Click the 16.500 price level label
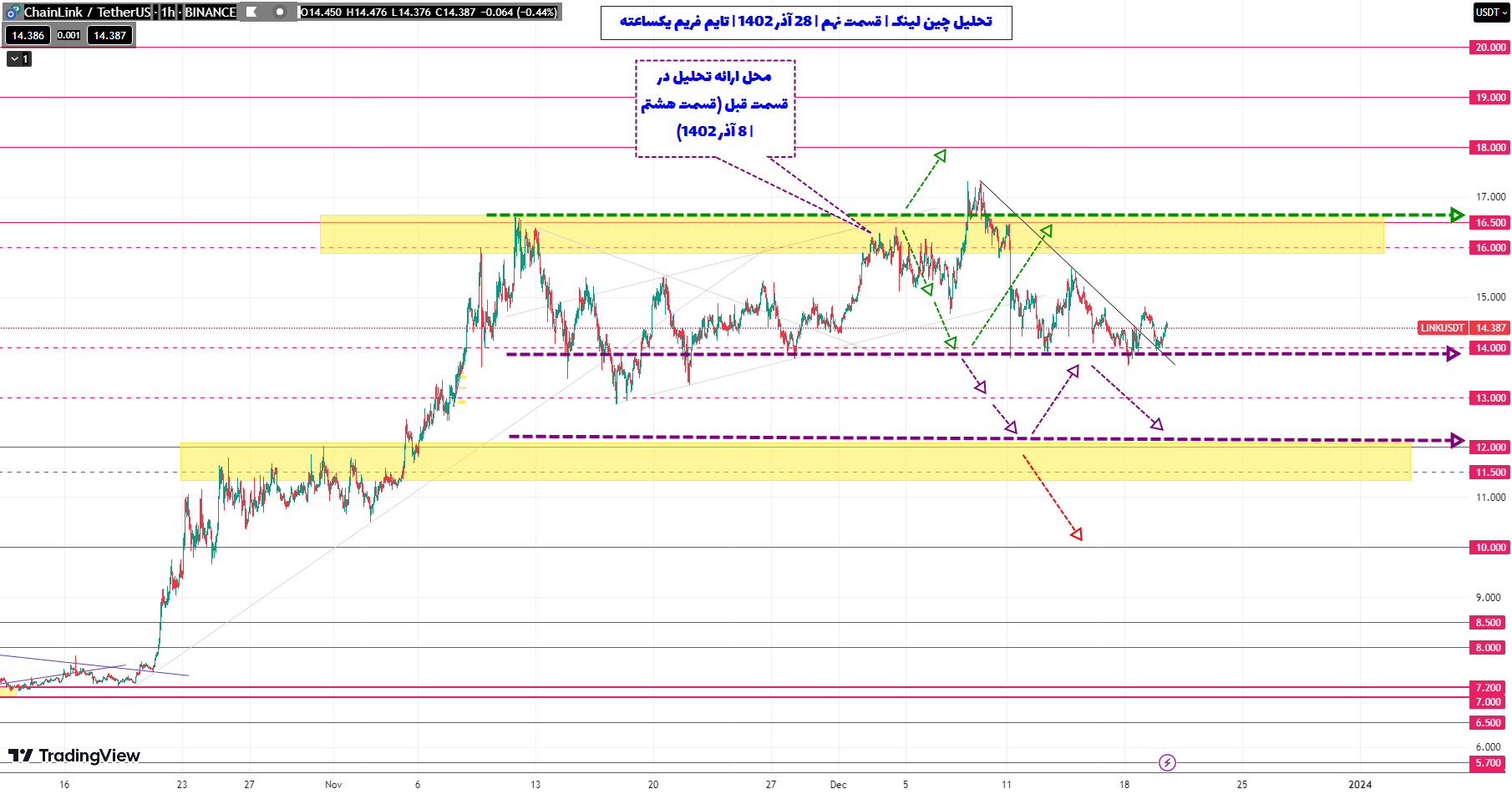 1490,223
